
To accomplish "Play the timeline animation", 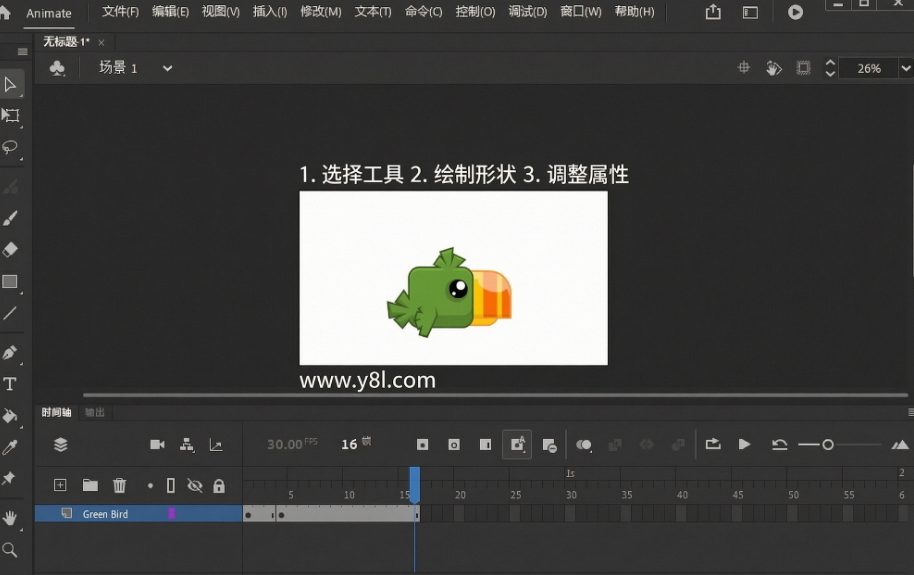I will click(x=744, y=444).
